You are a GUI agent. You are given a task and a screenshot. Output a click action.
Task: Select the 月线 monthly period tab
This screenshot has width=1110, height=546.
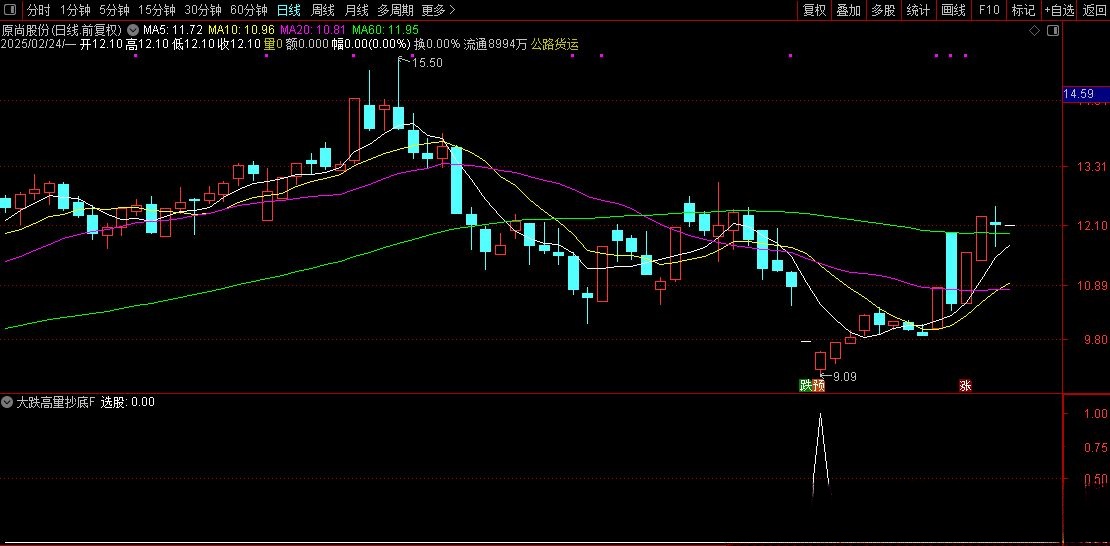(x=356, y=10)
